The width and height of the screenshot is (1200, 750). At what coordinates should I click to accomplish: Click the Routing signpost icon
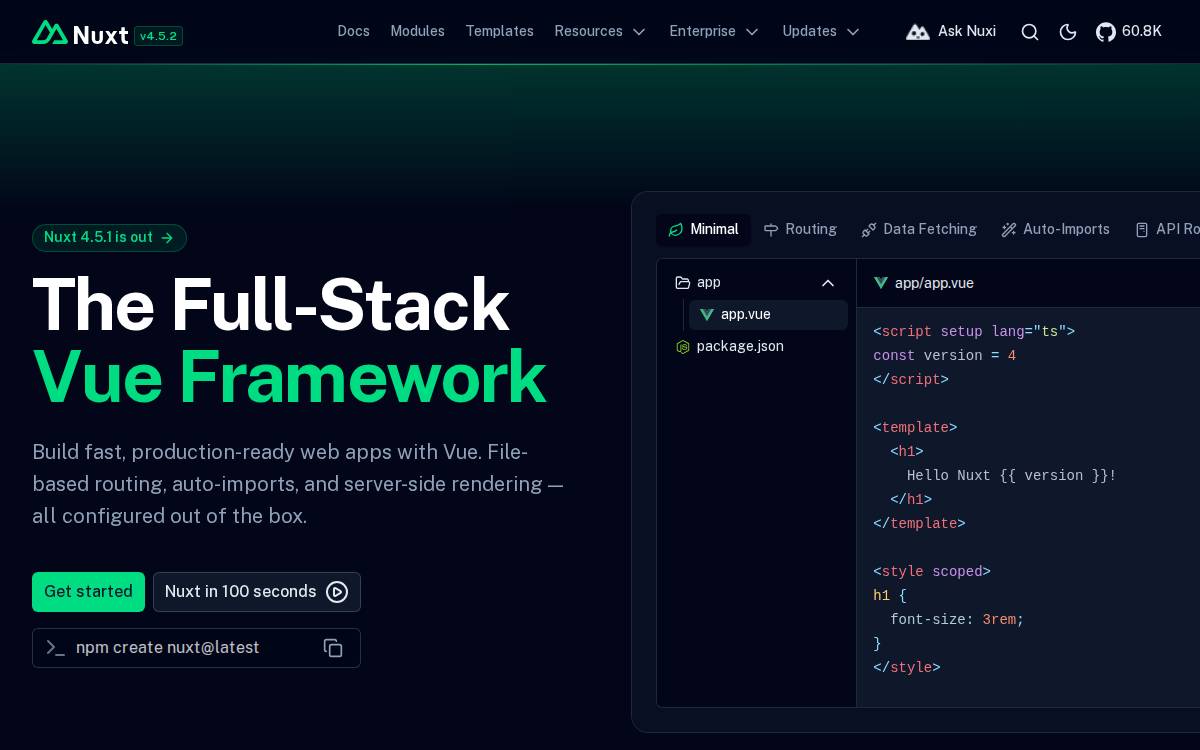(771, 230)
